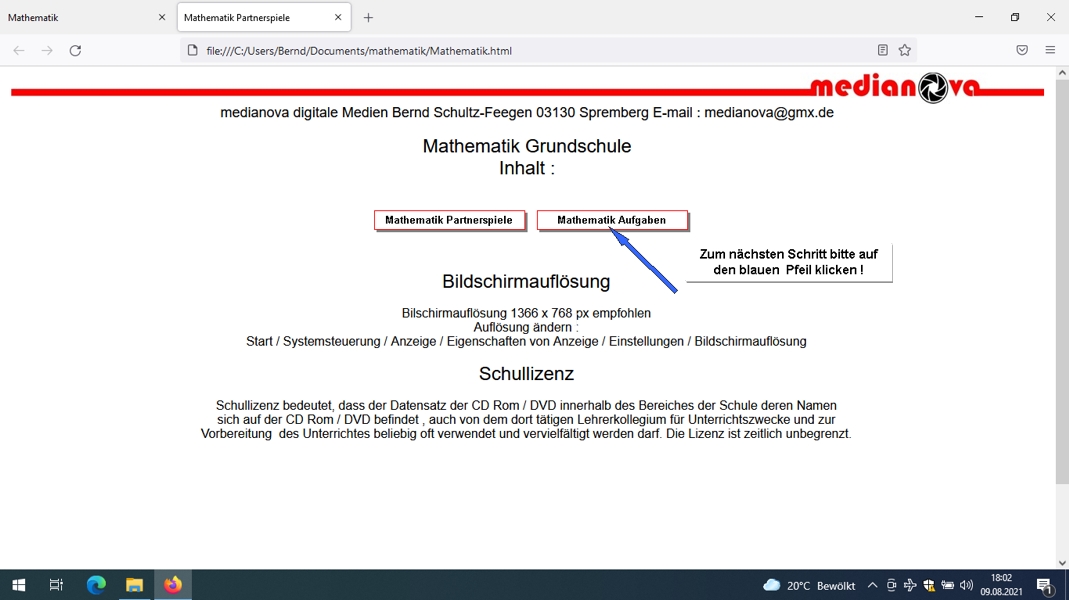Go back using the browser back arrow
This screenshot has width=1069, height=600.
[19, 50]
